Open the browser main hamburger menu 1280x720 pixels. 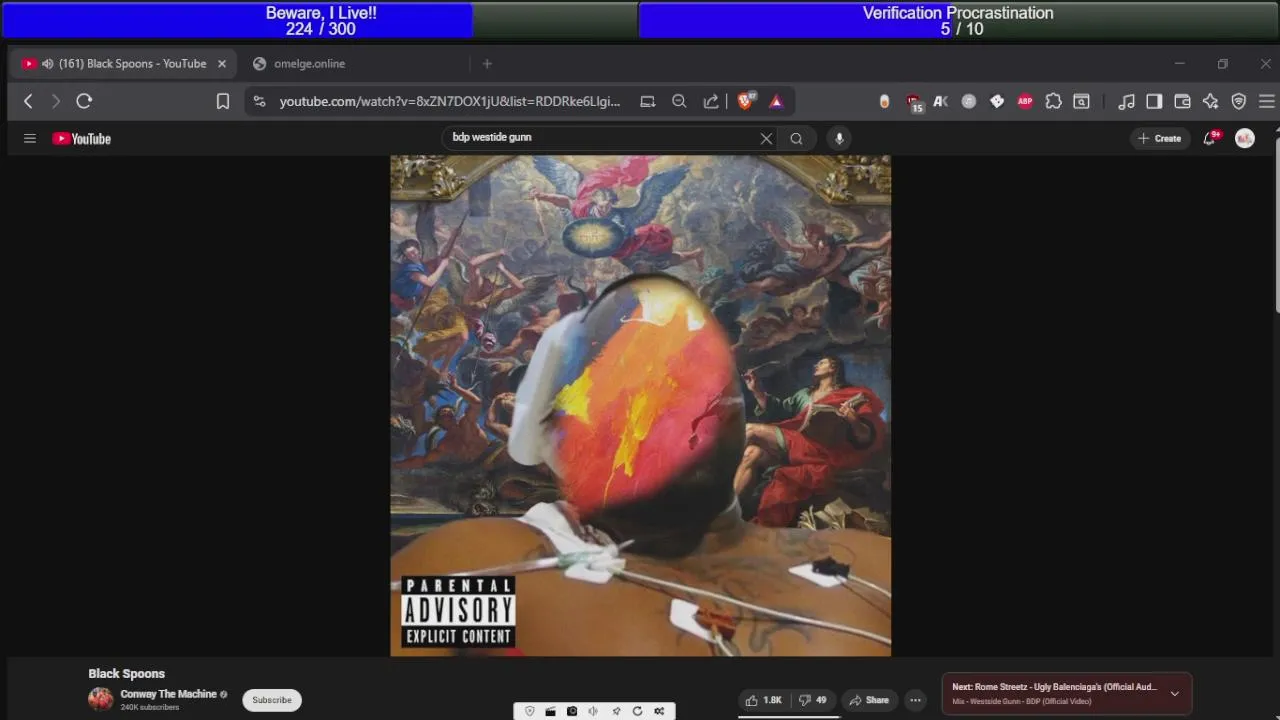pyautogui.click(x=1267, y=101)
